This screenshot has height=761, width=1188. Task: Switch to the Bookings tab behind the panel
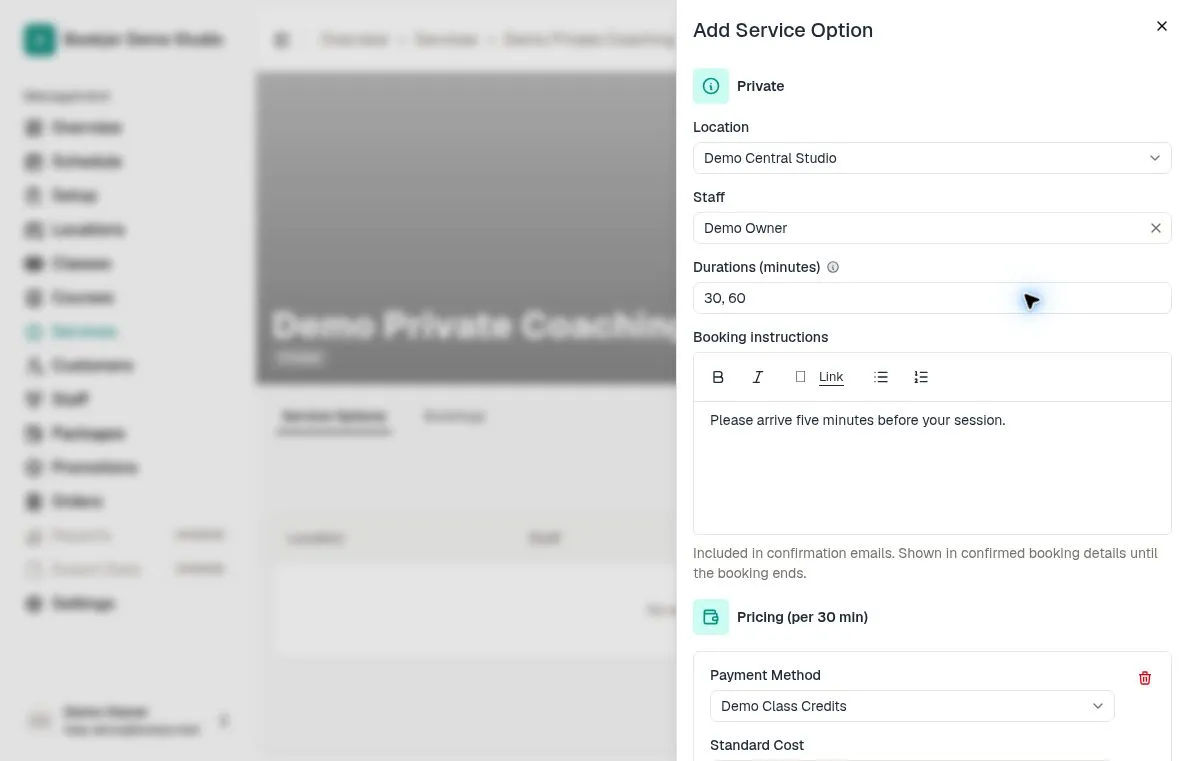454,416
